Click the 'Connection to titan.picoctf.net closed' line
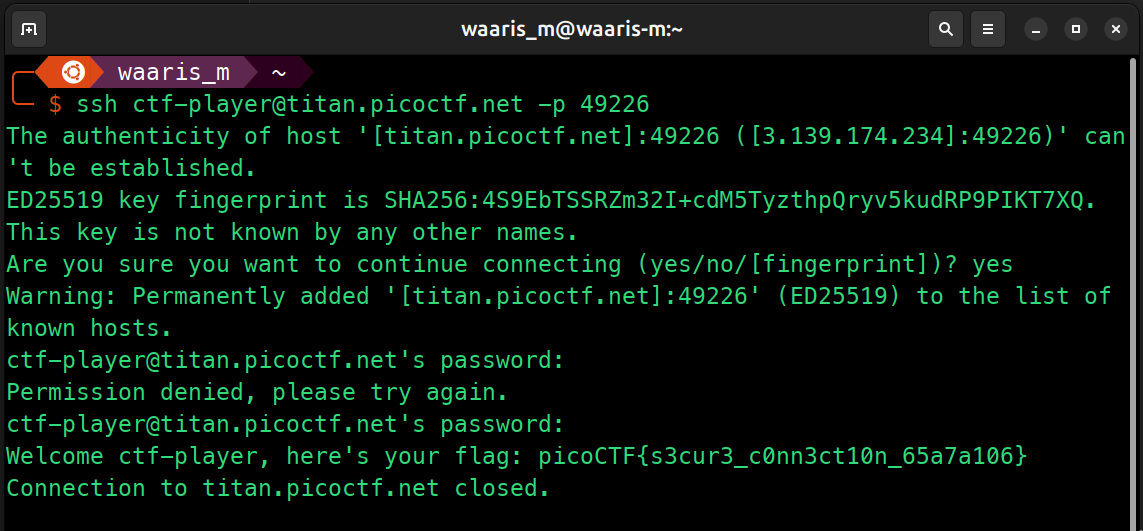 [x=278, y=488]
